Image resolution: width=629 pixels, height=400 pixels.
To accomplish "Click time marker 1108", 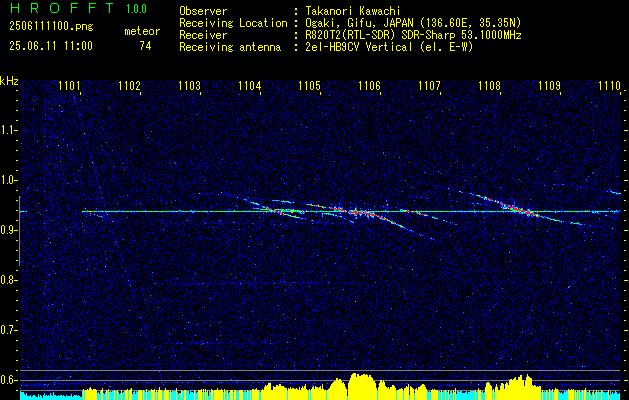I will click(489, 85).
